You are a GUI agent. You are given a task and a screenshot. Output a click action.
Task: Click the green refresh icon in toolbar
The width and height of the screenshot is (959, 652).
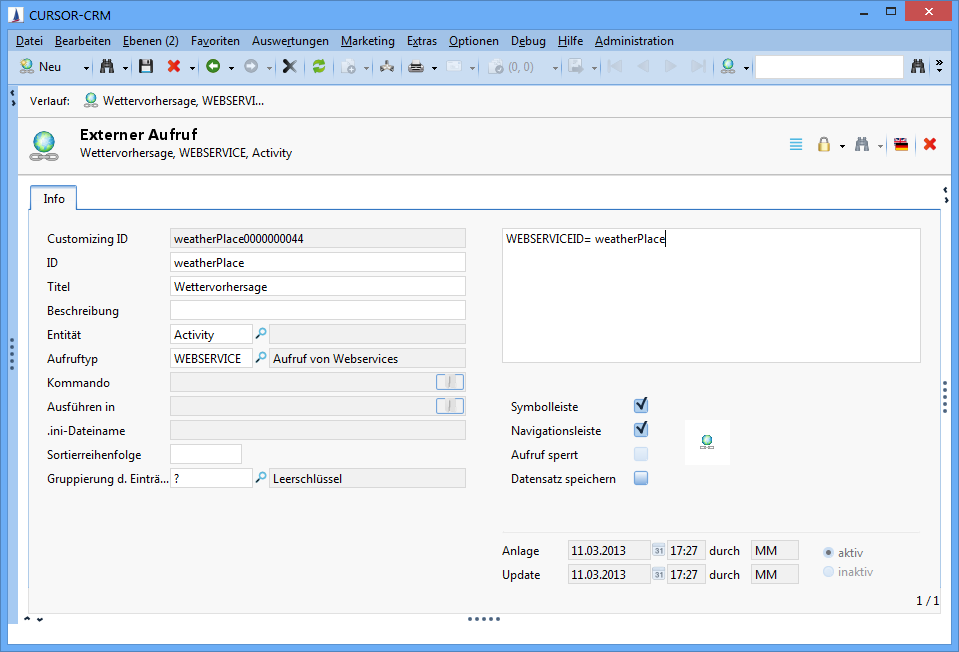(319, 67)
